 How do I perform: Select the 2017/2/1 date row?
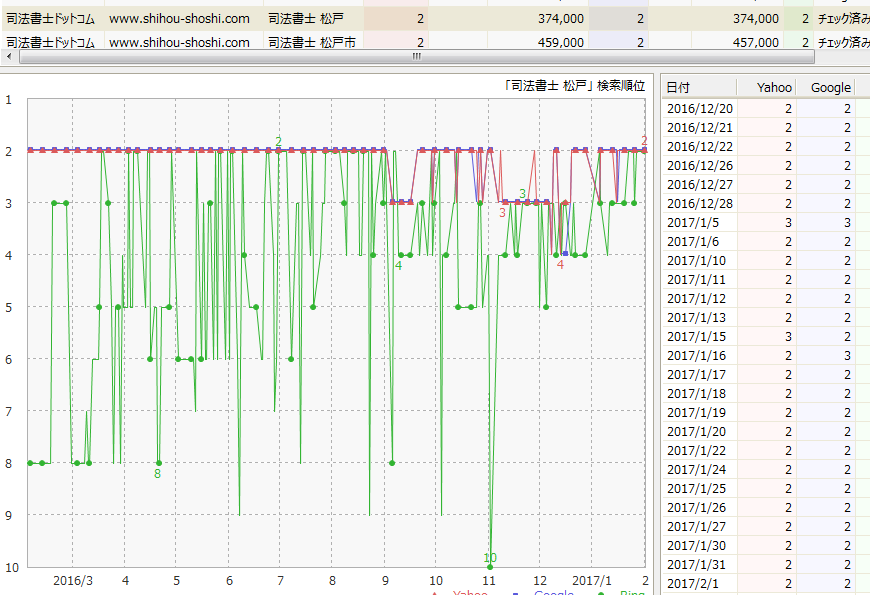coord(766,583)
